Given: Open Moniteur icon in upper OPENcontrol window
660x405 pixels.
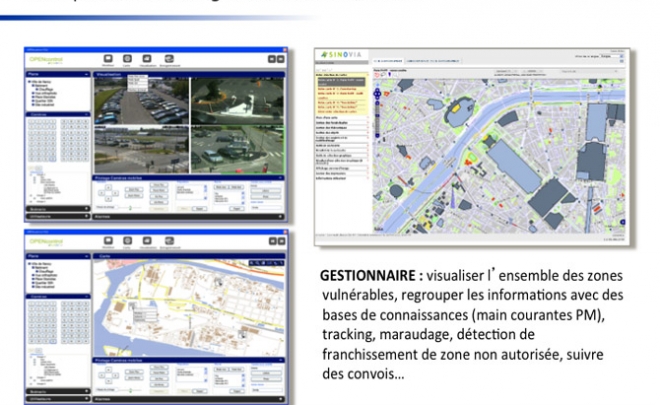Looking at the screenshot, I should click(108, 59).
